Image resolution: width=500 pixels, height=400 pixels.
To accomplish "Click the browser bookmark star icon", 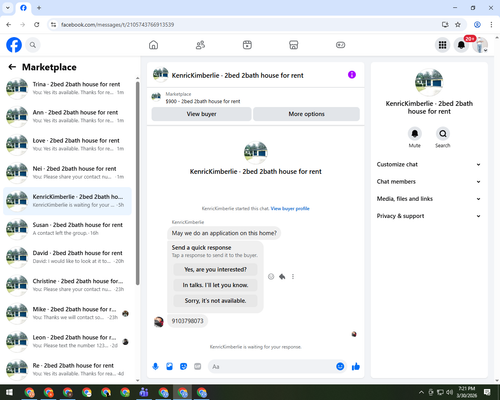I will (458, 25).
